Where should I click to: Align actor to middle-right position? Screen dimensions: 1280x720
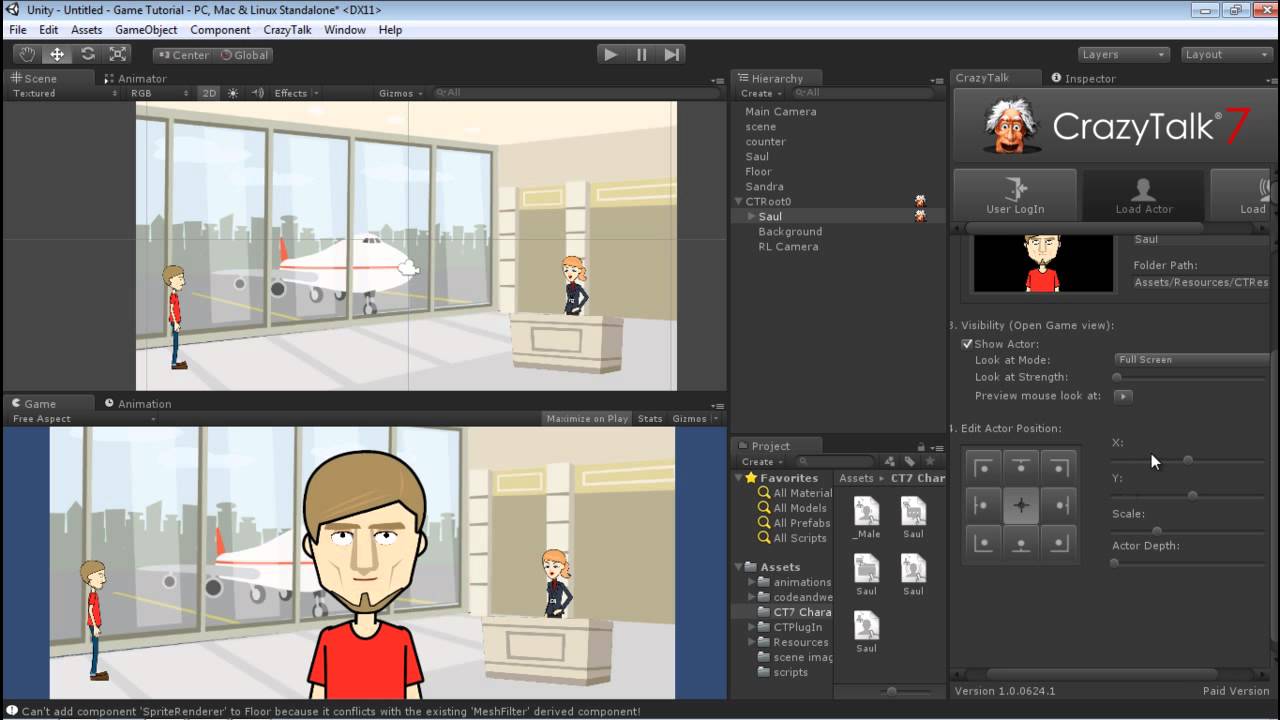point(1058,505)
